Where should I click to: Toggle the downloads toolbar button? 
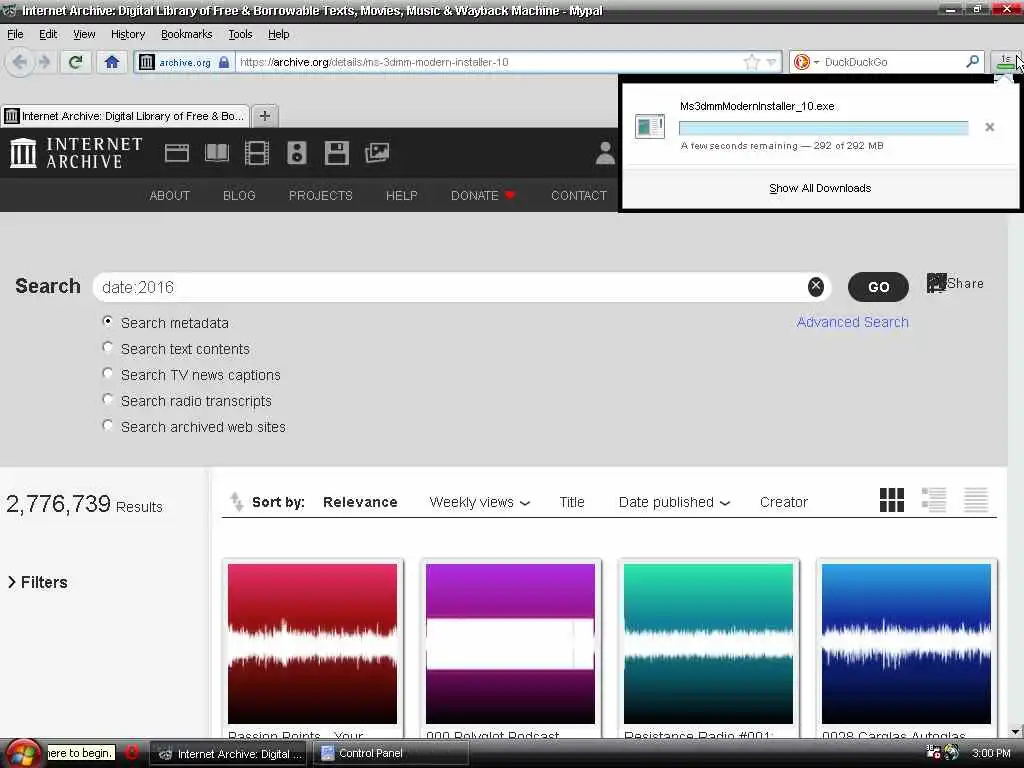coord(1004,62)
